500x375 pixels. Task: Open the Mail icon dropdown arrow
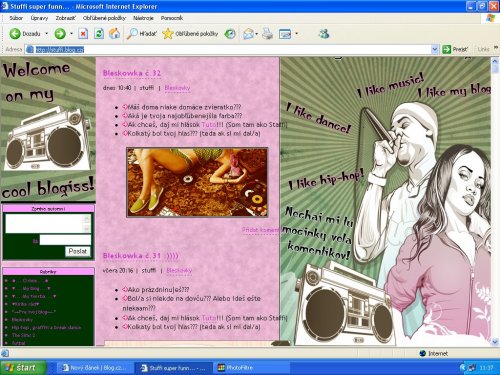pos(256,33)
